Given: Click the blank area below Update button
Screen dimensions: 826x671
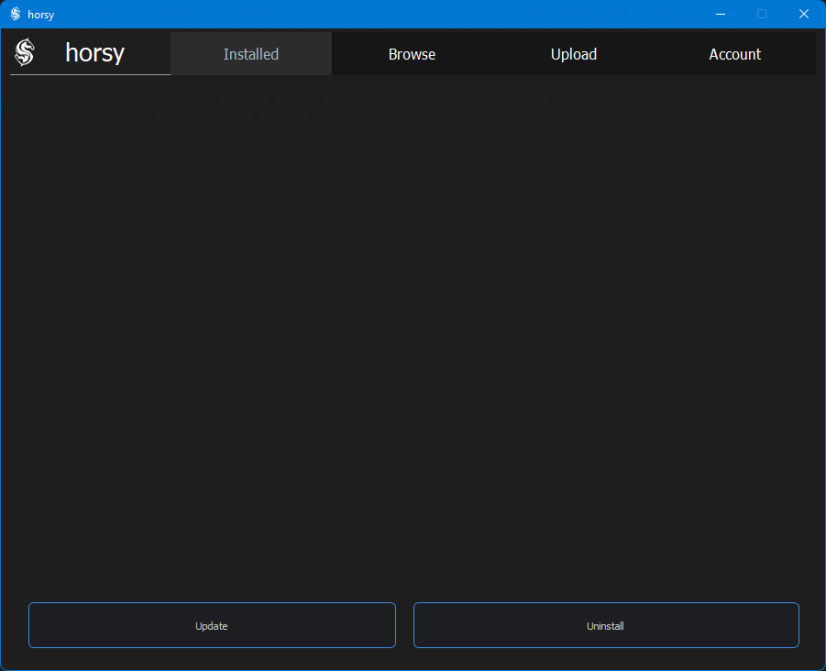Looking at the screenshot, I should [x=212, y=659].
